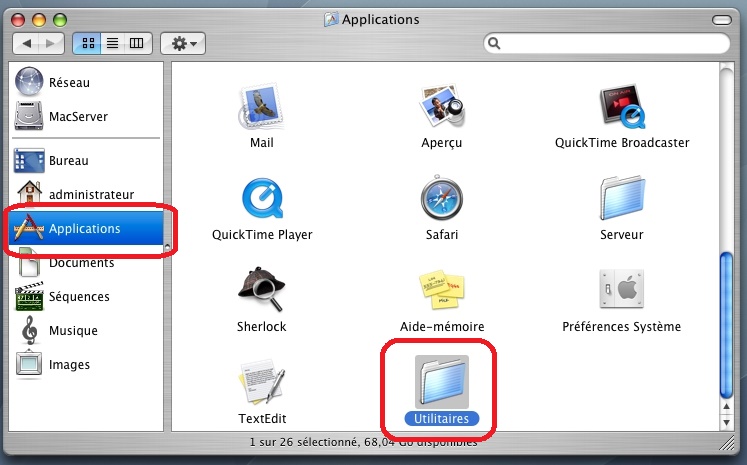Click the window resize grip corner
The image size is (747, 465).
(727, 444)
